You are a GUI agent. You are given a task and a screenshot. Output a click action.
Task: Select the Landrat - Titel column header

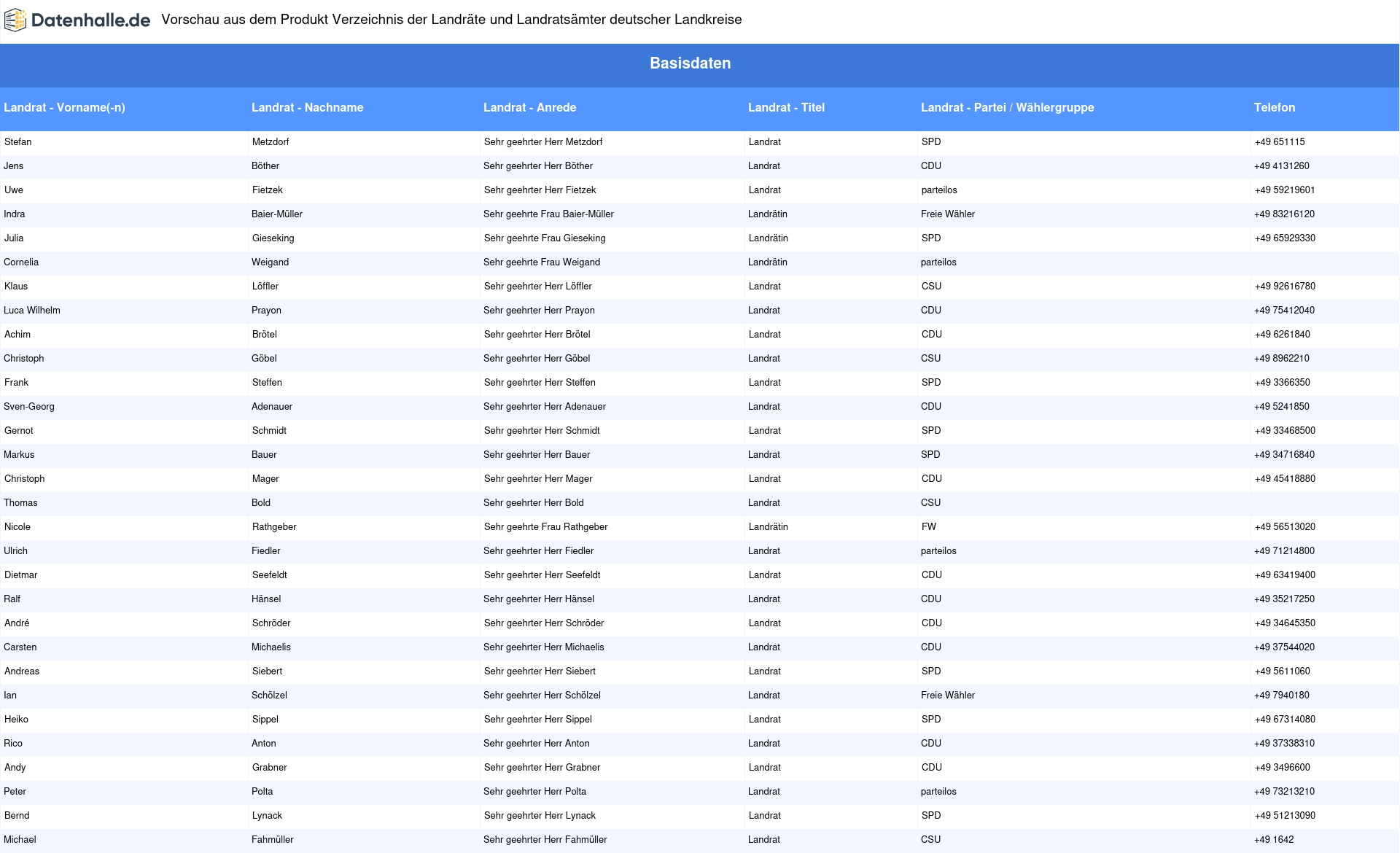[x=786, y=108]
